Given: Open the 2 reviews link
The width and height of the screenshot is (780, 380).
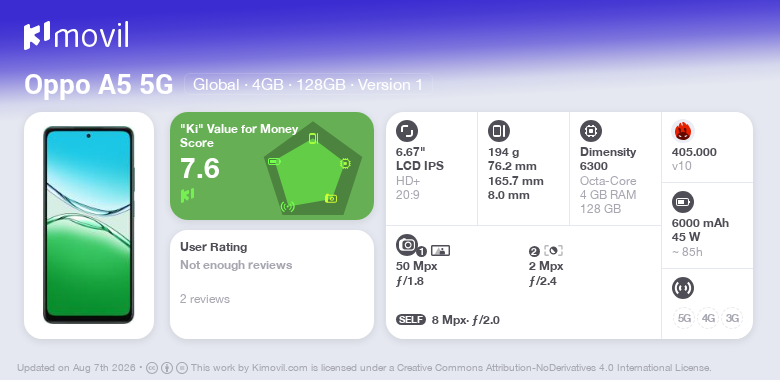Looking at the screenshot, I should (x=205, y=299).
